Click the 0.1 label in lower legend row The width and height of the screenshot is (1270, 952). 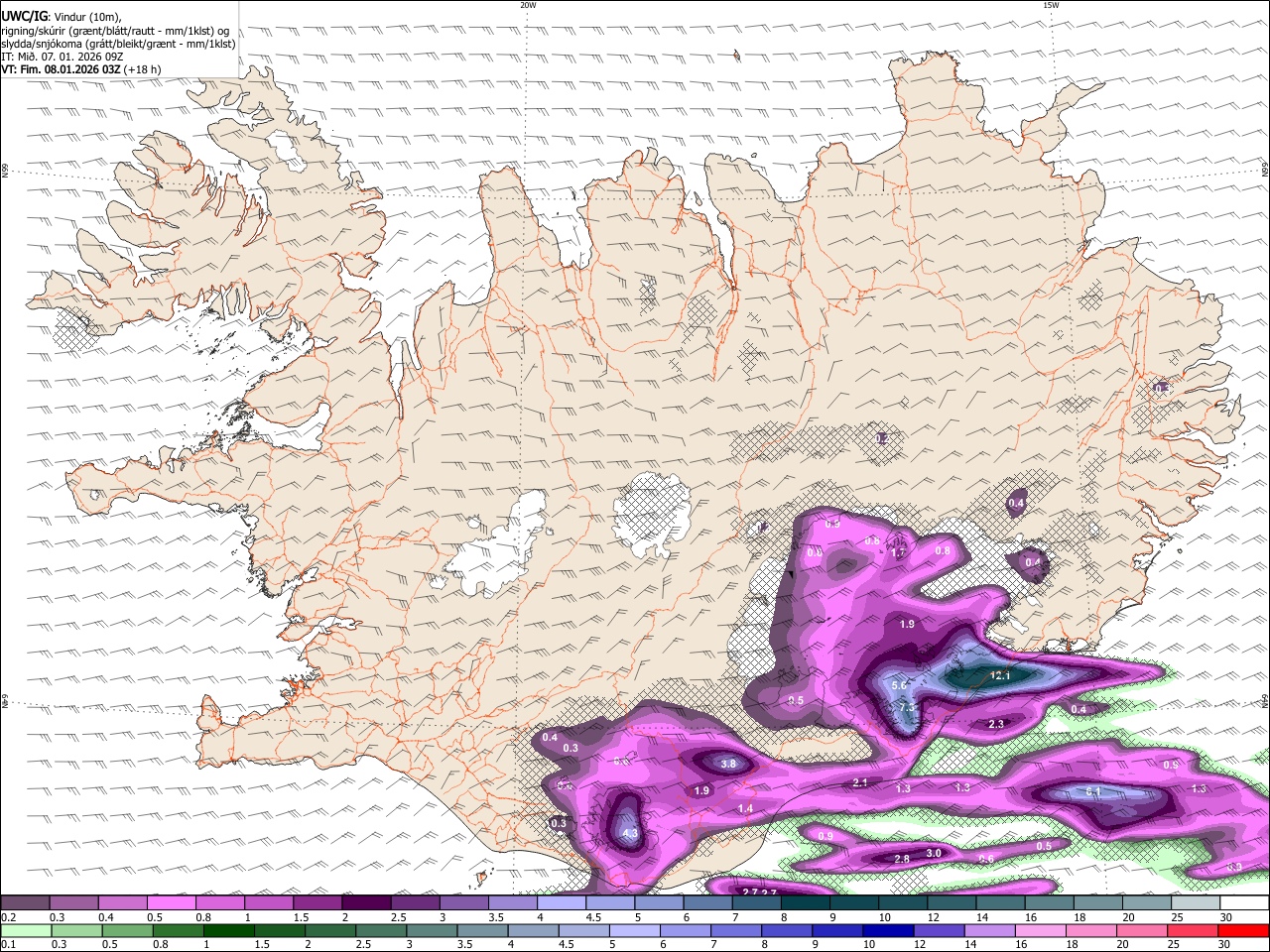pos(8,944)
